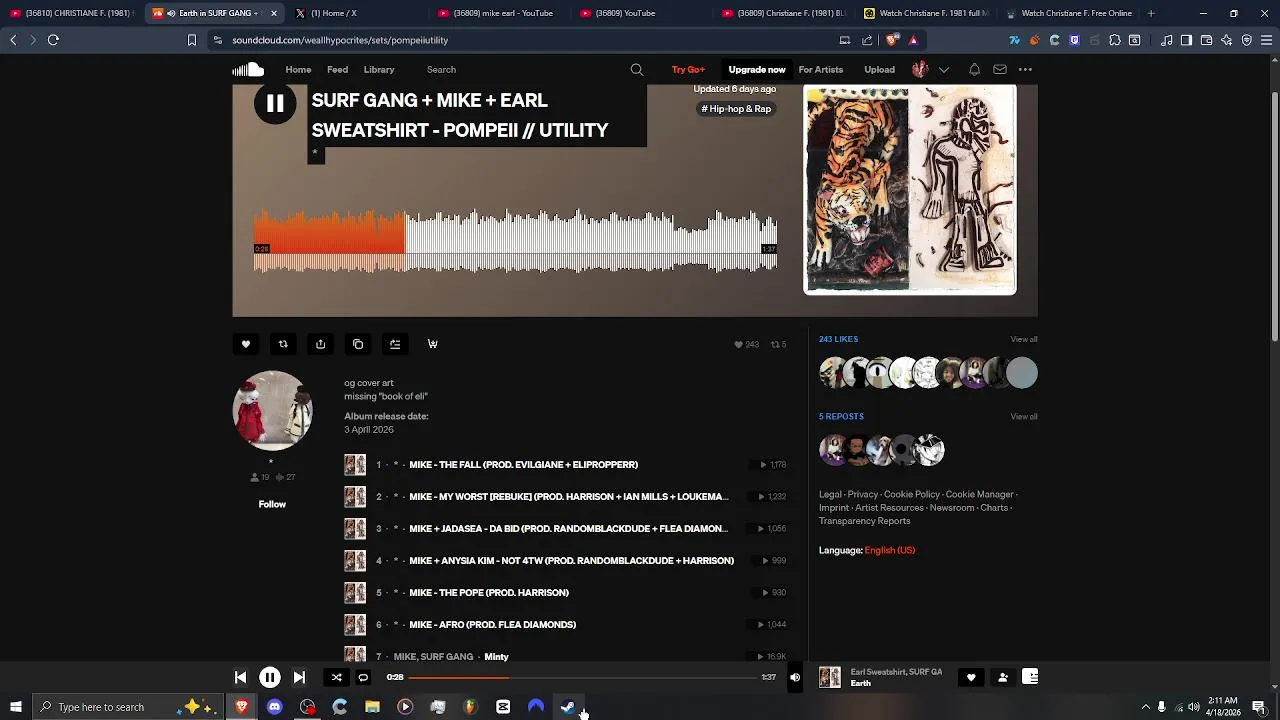This screenshot has height=720, width=1280.
Task: Bookmark this page icon in address bar
Action: click(x=192, y=40)
